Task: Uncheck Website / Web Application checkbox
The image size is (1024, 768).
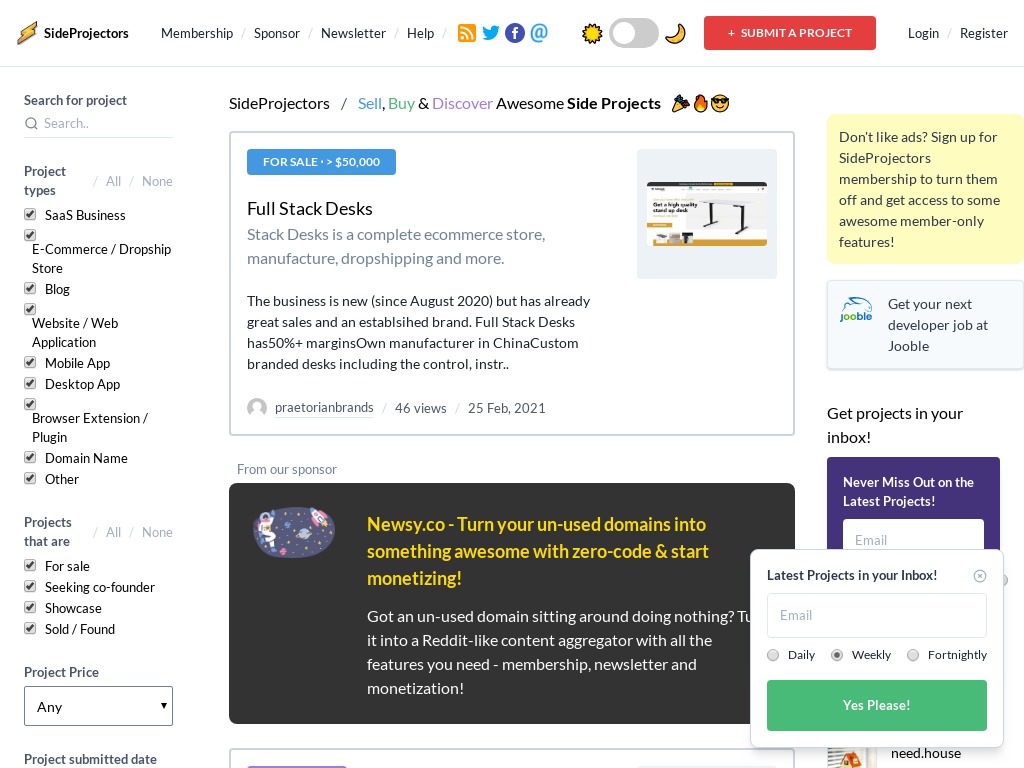Action: (30, 309)
